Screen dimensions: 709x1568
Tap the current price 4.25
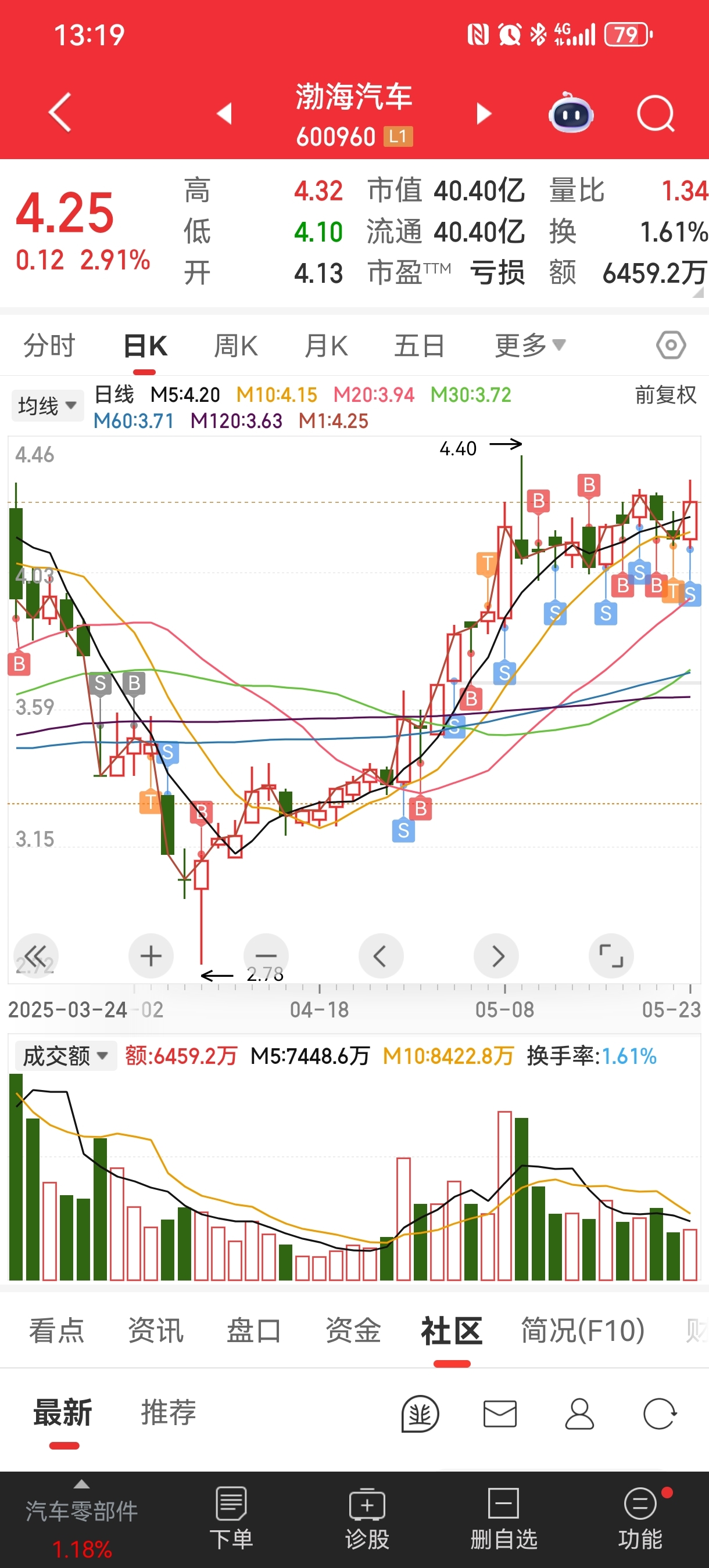point(65,213)
